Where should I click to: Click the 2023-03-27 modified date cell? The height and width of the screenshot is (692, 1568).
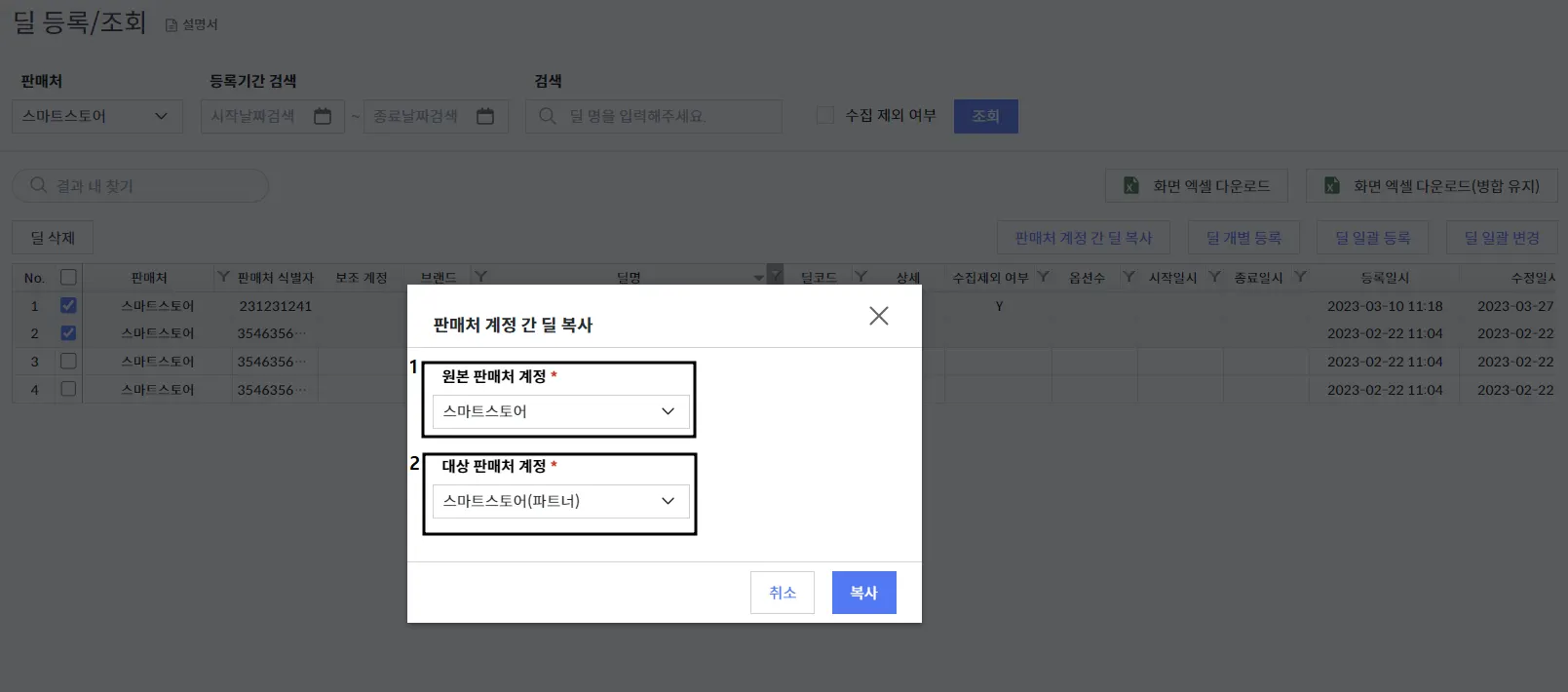1515,306
